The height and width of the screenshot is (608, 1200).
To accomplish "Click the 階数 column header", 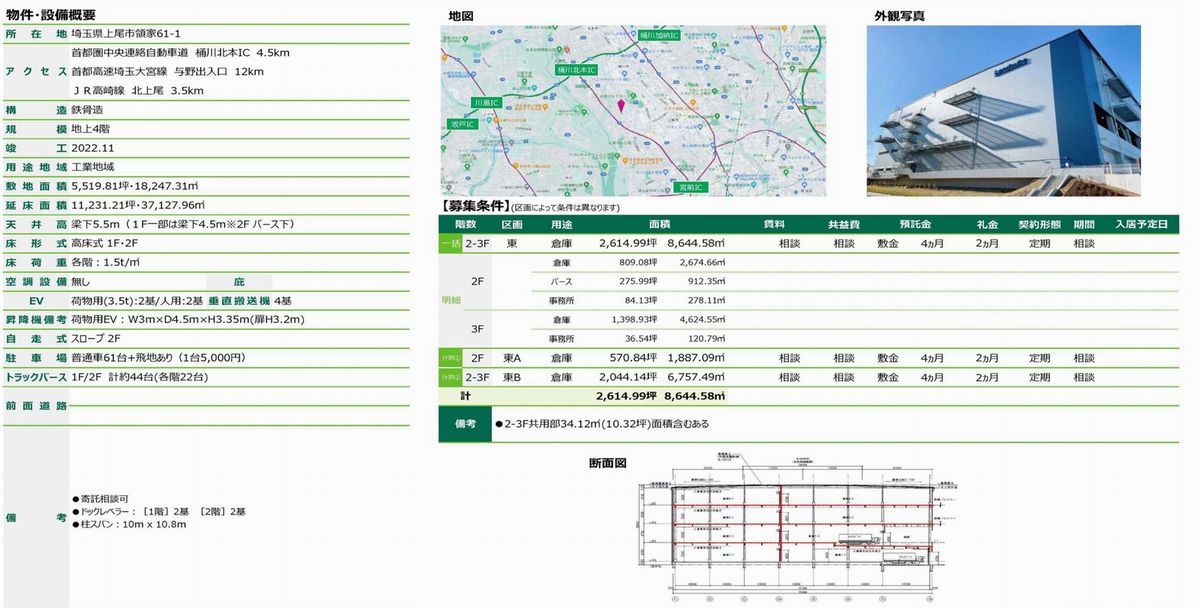I will pyautogui.click(x=465, y=225).
